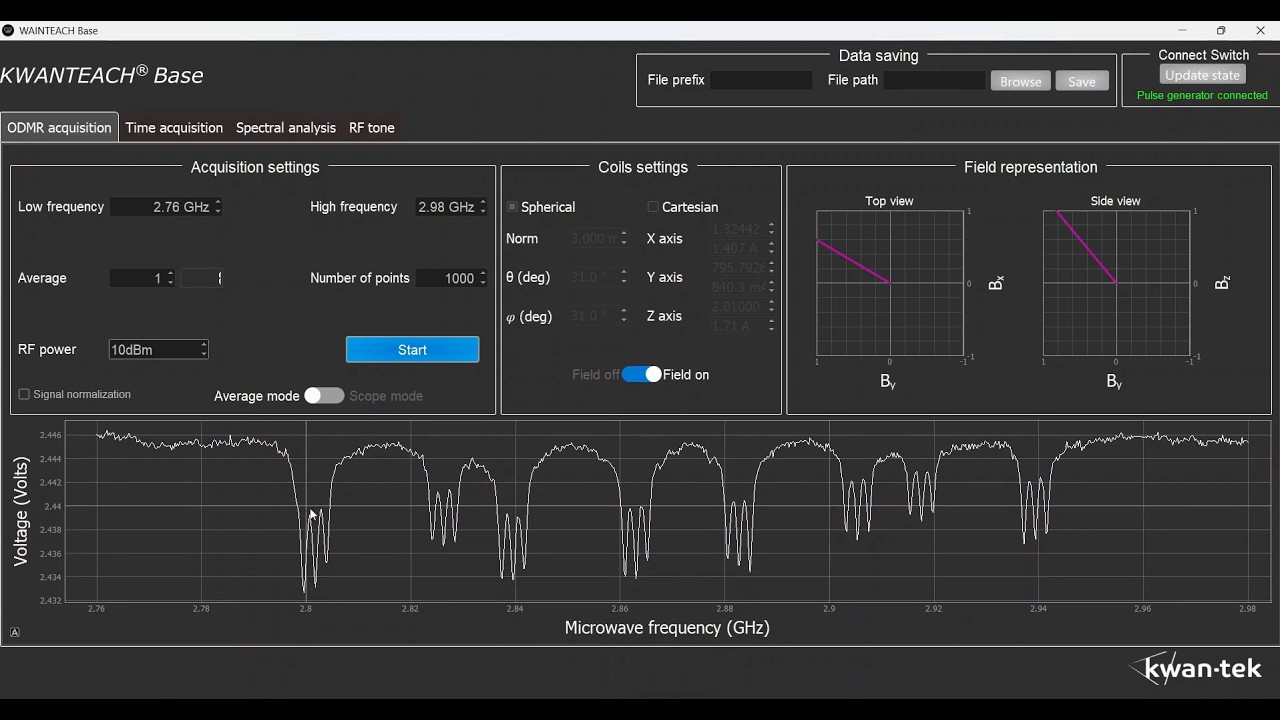Select the Cartesian coordinates checkbox
Viewport: 1280px width, 720px height.
click(653, 207)
